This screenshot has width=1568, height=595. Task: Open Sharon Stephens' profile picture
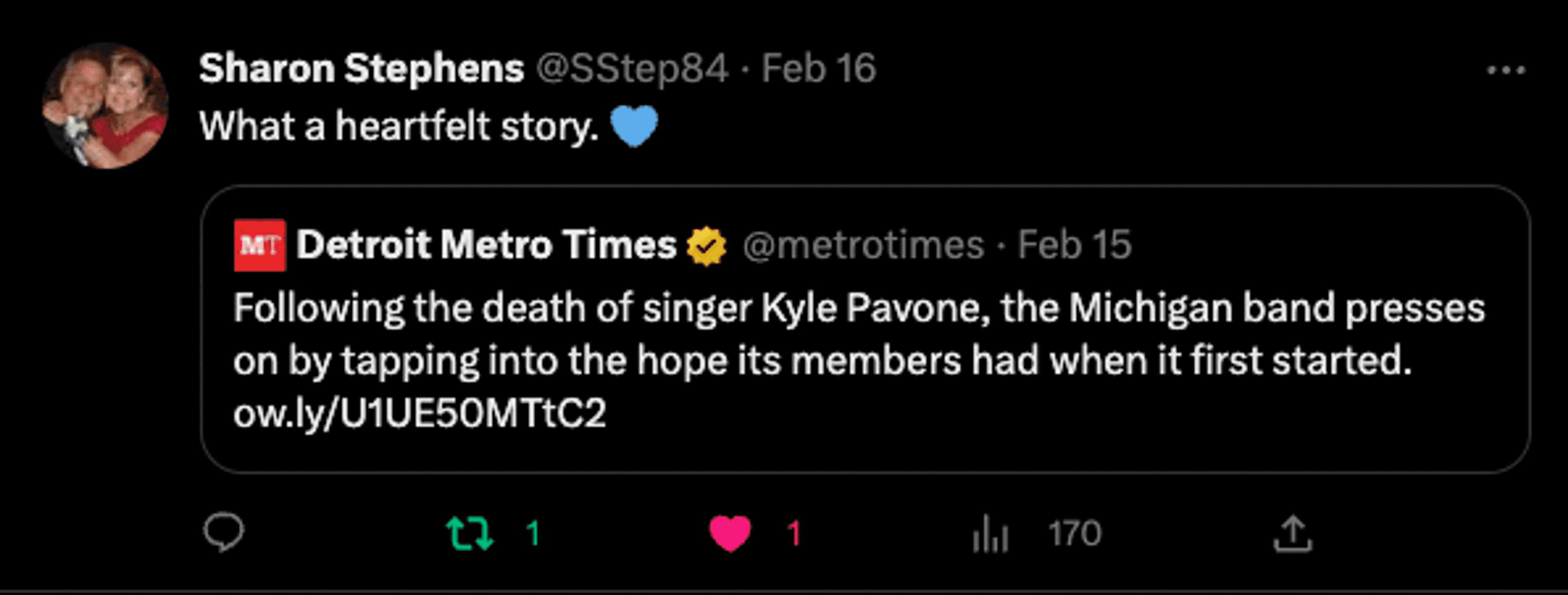click(105, 105)
